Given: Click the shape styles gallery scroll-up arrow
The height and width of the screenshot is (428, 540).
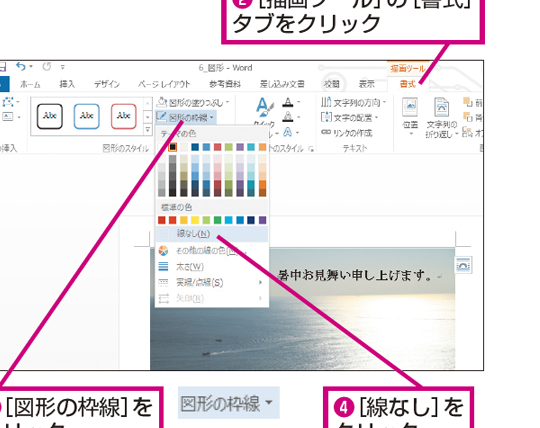Looking at the screenshot, I should pos(147,104).
